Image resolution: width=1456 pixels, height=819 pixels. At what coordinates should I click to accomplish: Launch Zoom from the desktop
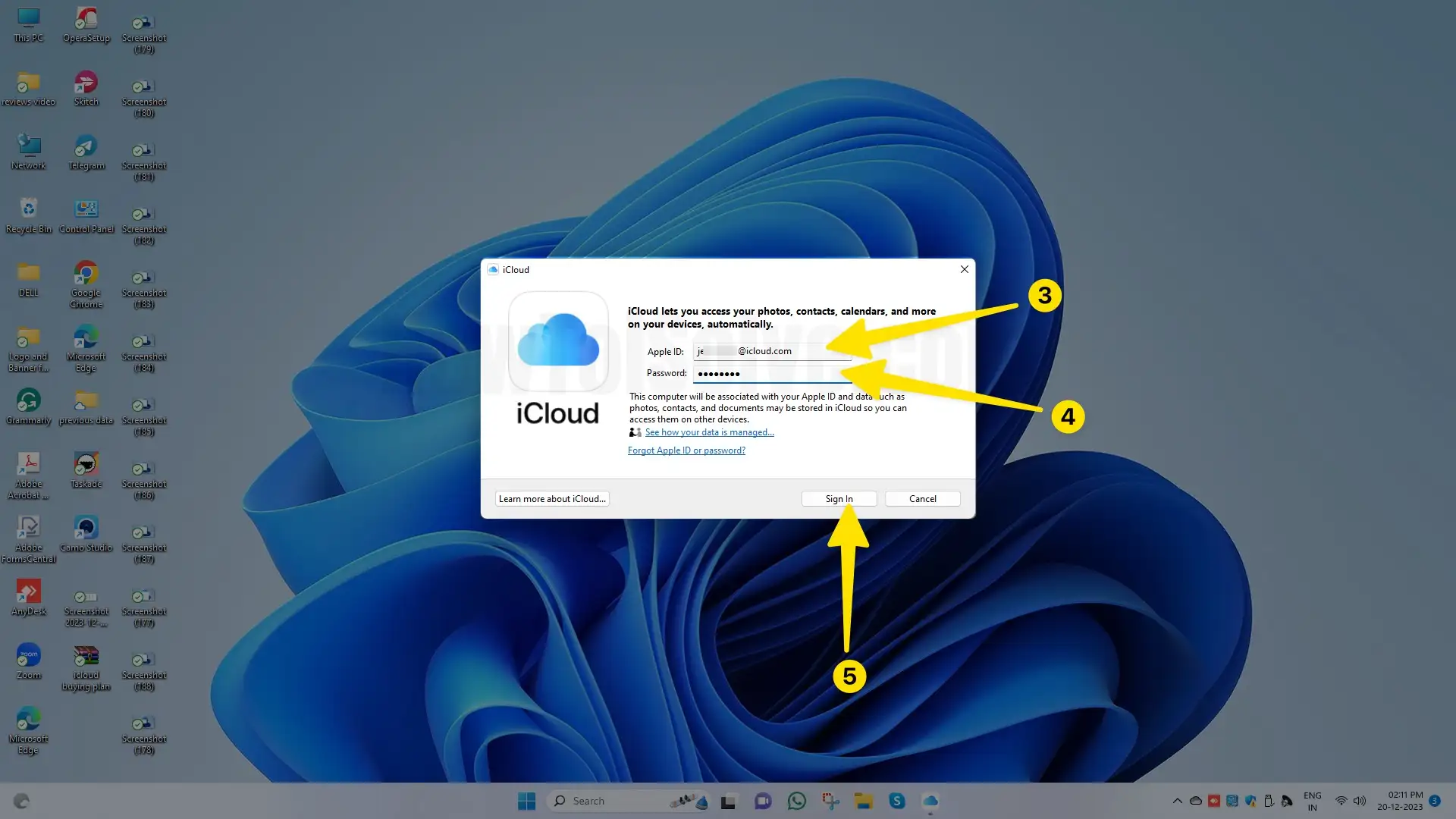click(x=28, y=654)
